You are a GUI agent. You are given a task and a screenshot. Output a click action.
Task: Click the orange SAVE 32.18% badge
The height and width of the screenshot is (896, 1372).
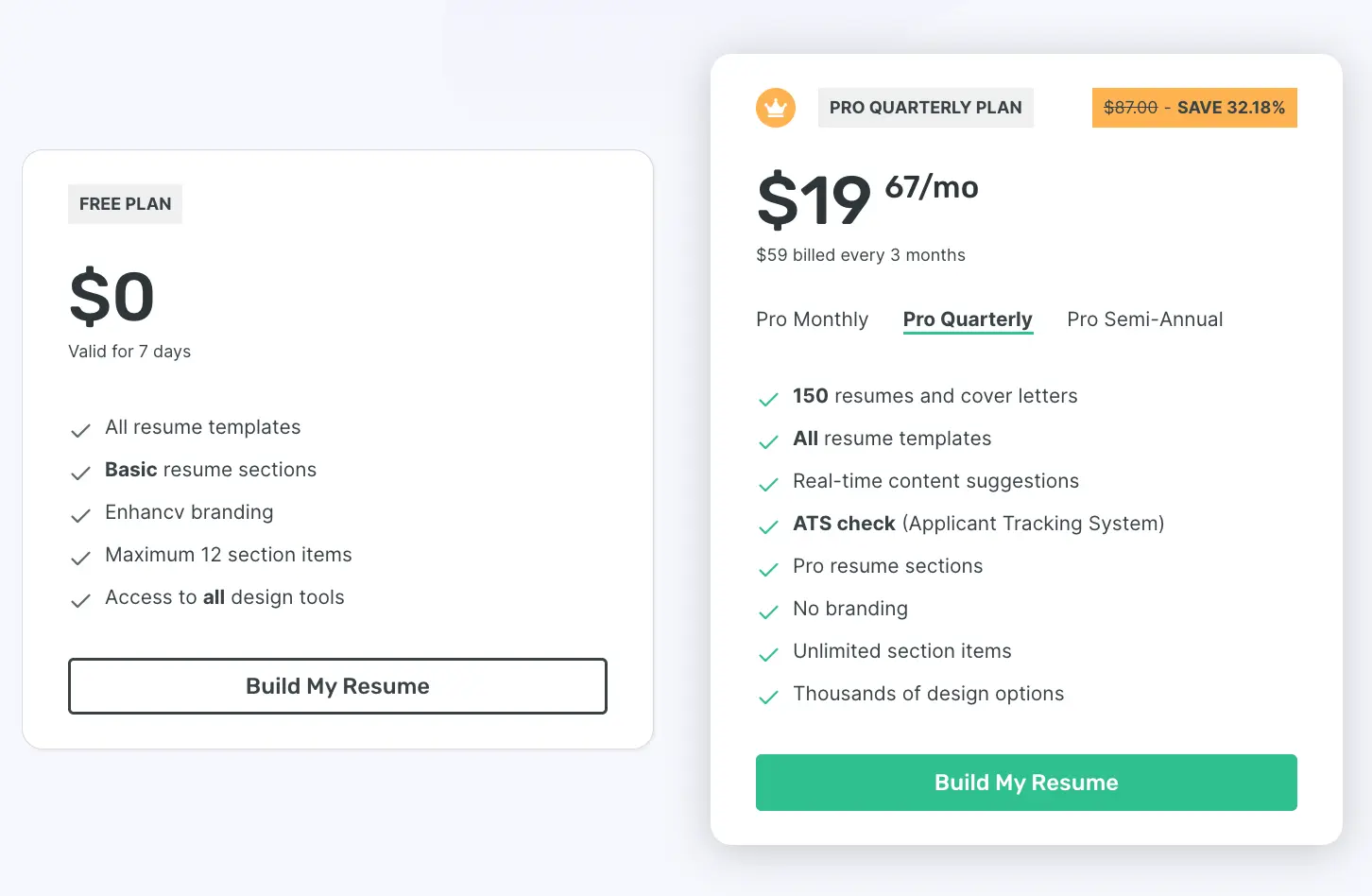(x=1194, y=108)
